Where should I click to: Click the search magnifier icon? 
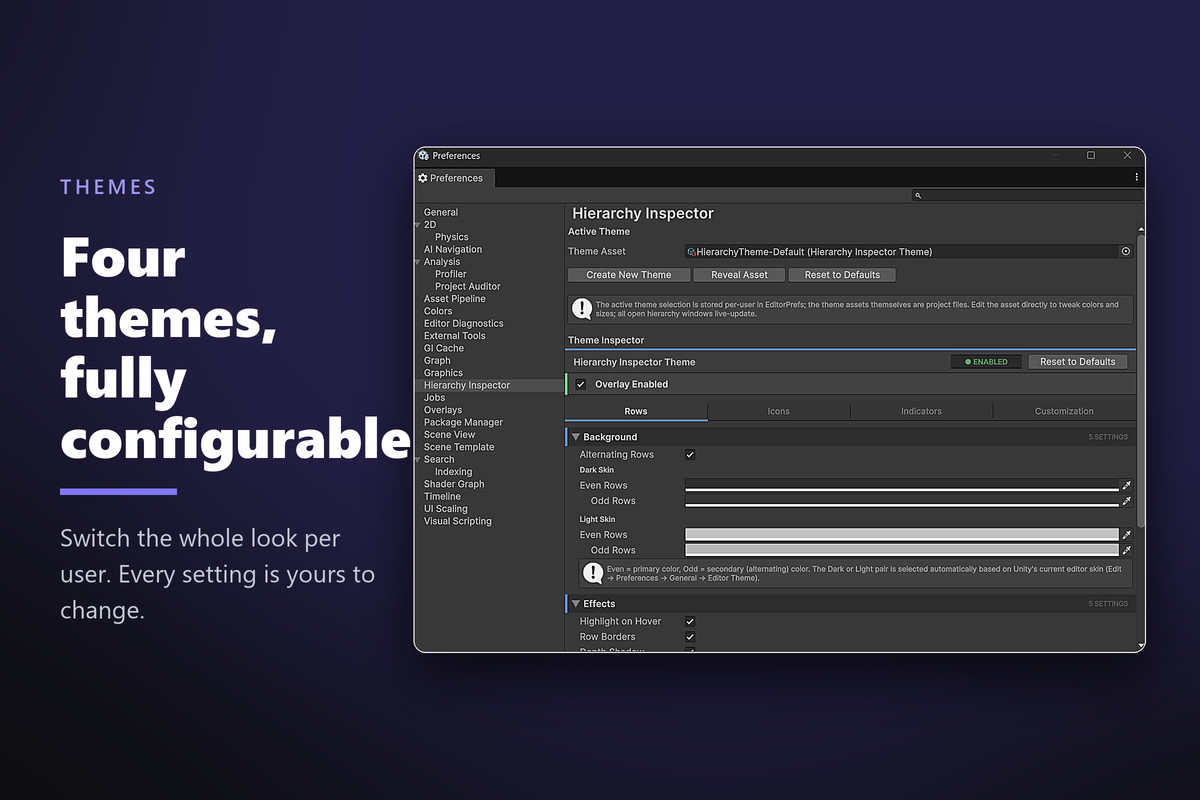(x=918, y=196)
